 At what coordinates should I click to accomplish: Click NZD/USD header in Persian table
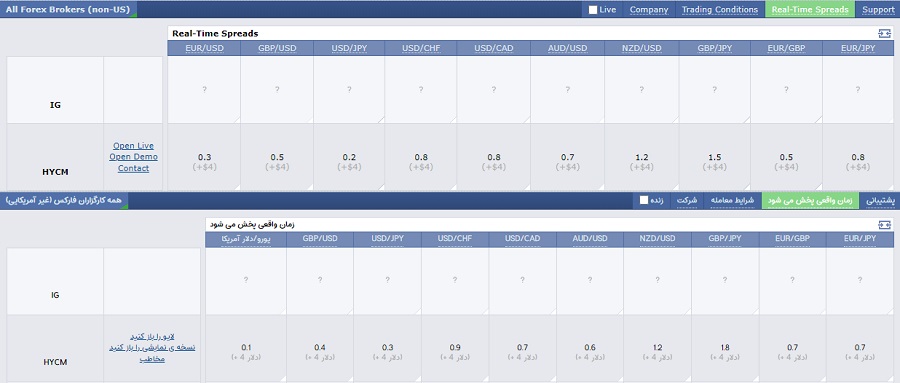click(658, 239)
